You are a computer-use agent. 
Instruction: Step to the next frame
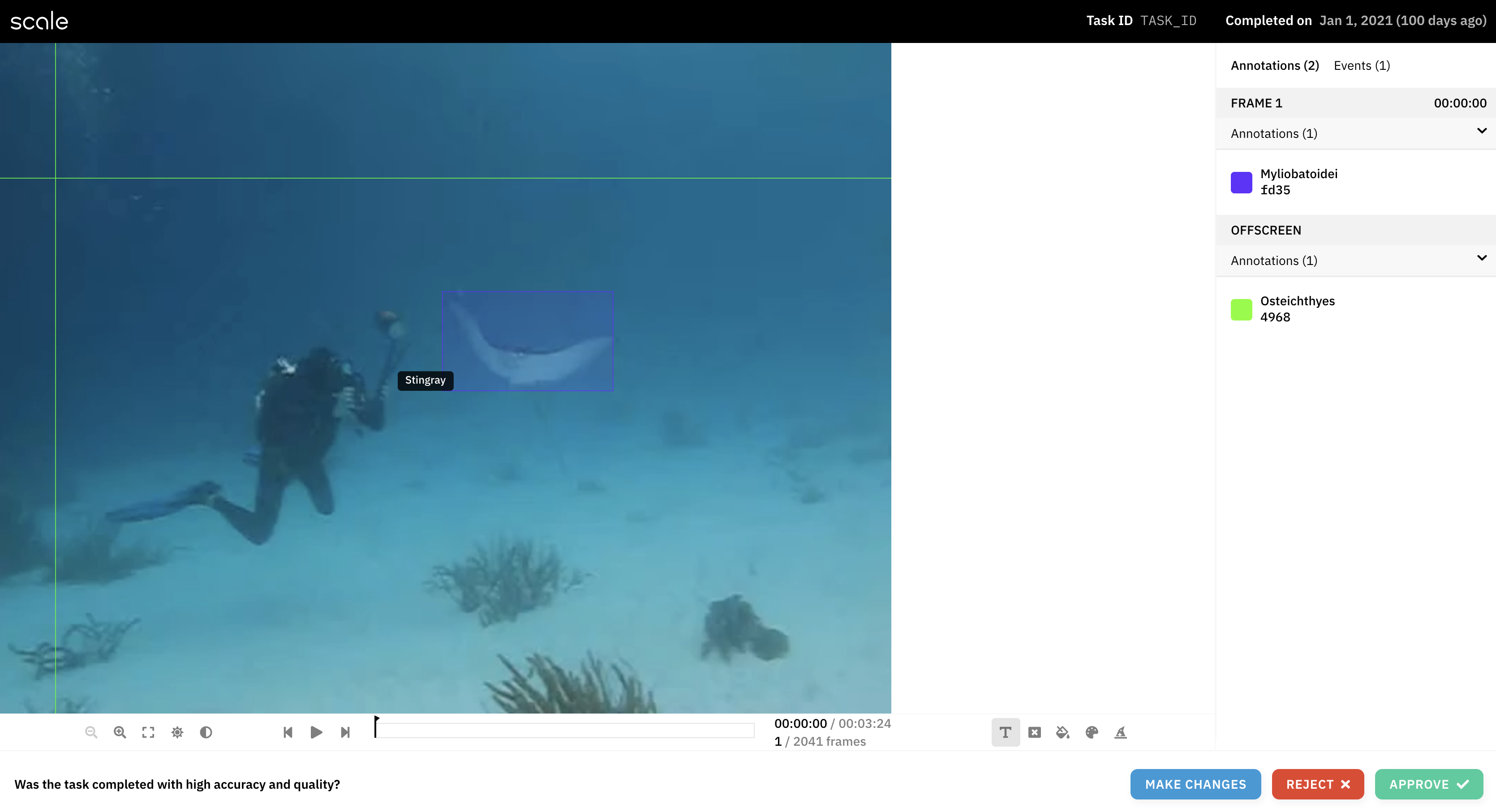pyautogui.click(x=345, y=732)
